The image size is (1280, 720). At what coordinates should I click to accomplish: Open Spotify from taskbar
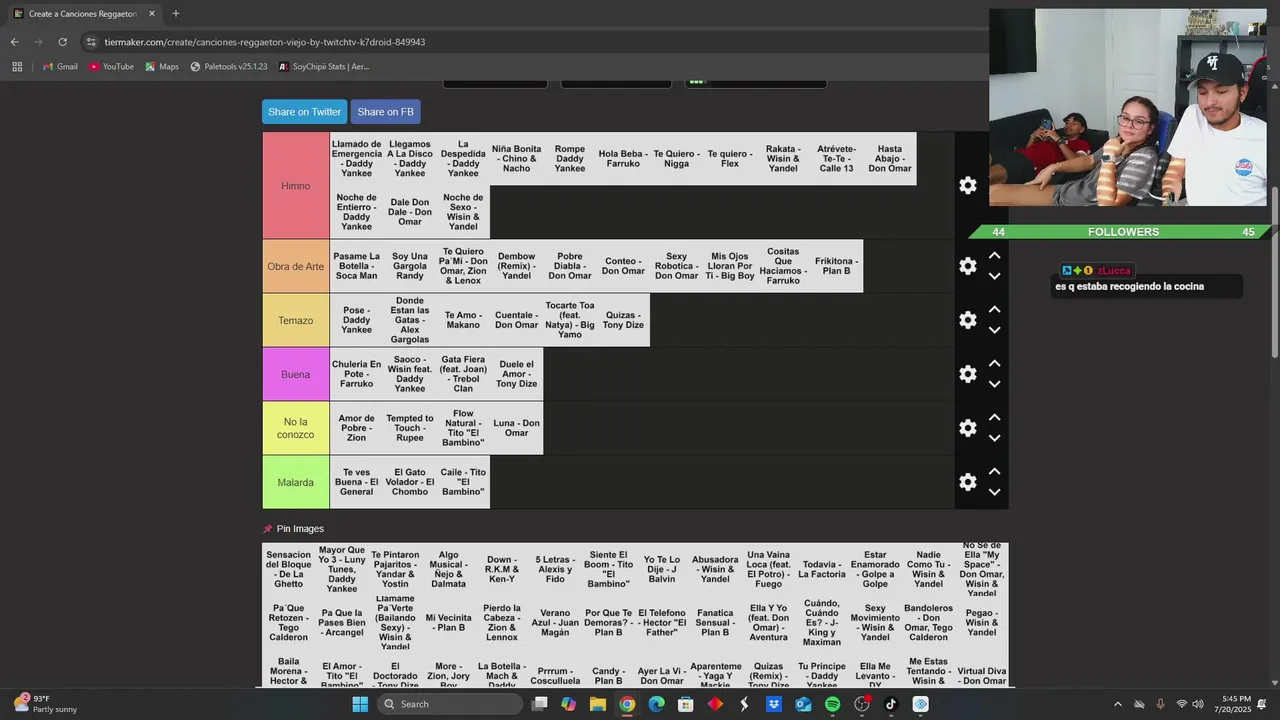click(832, 704)
